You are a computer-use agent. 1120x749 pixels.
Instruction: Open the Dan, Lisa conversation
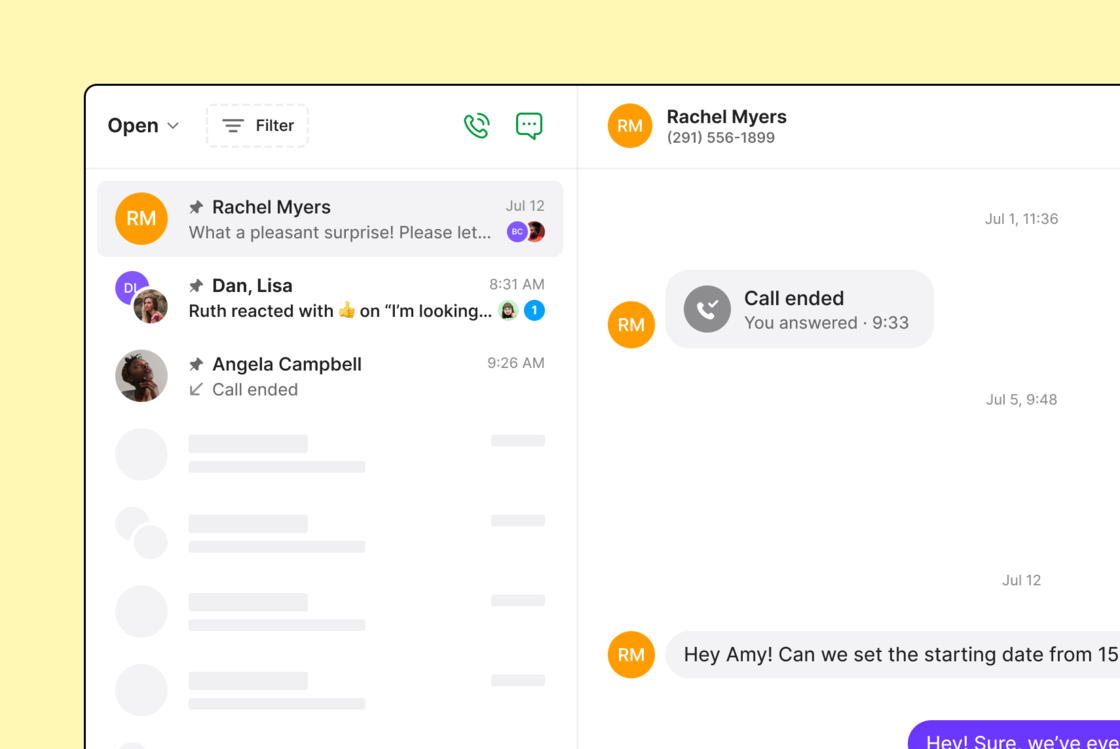(330, 297)
